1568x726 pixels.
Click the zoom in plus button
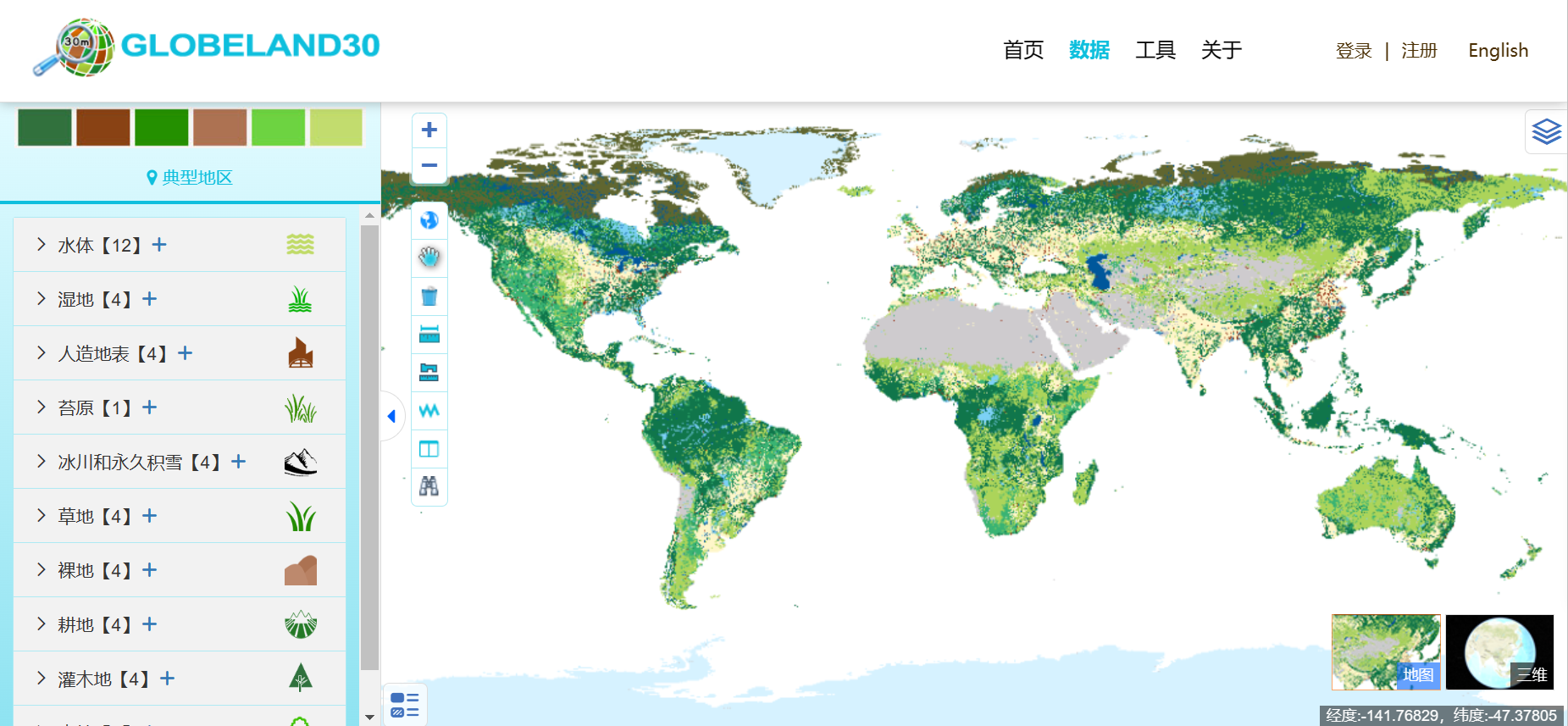click(429, 130)
